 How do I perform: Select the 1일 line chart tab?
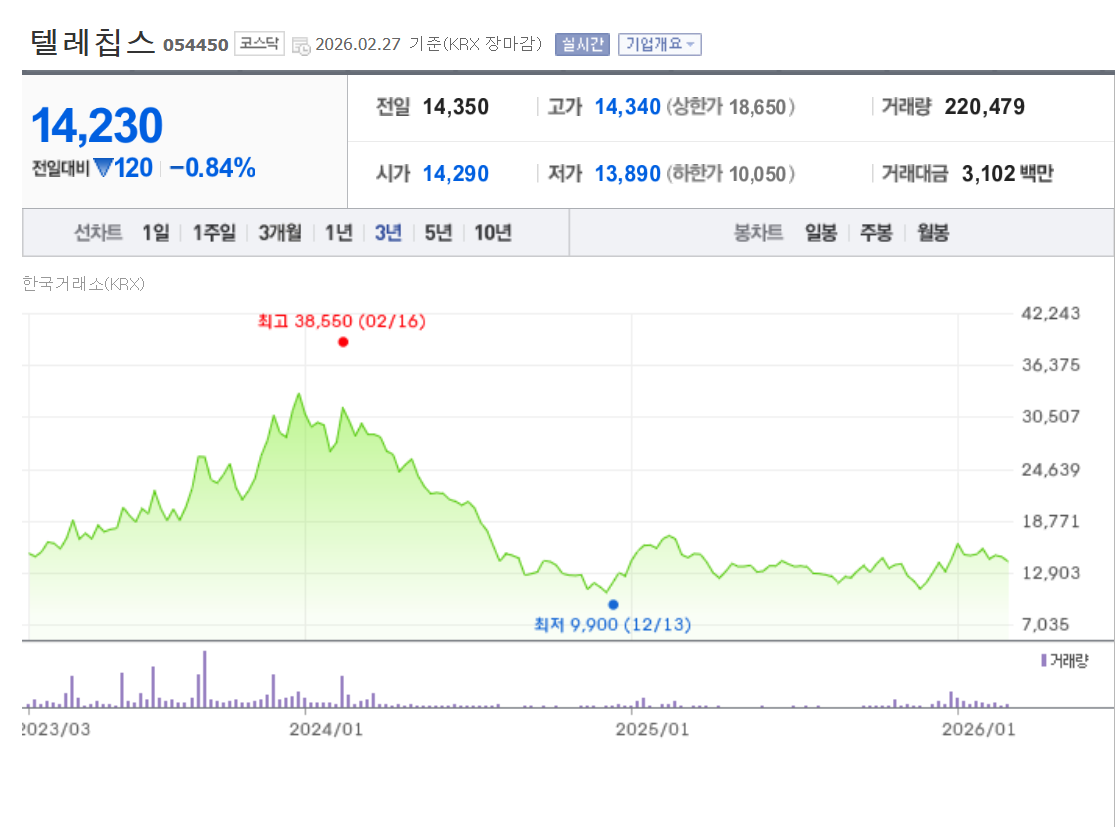(x=156, y=233)
